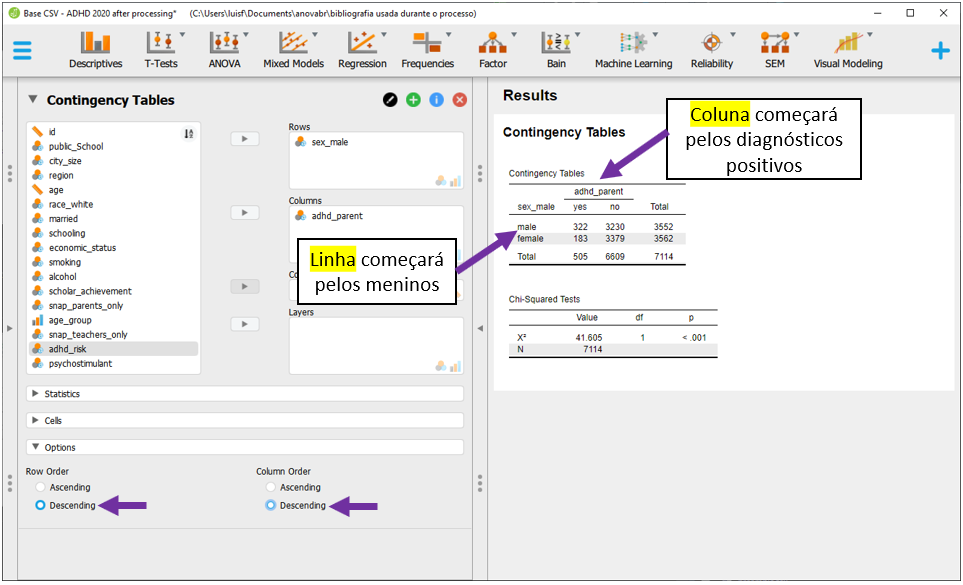Open the blue info help icon
The height and width of the screenshot is (585, 963).
coord(436,100)
